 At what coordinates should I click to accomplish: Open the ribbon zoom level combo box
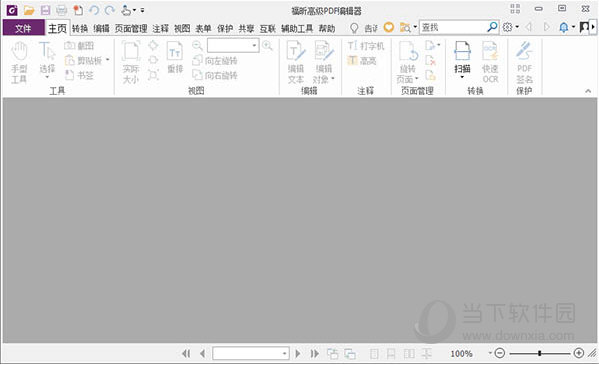coord(233,45)
